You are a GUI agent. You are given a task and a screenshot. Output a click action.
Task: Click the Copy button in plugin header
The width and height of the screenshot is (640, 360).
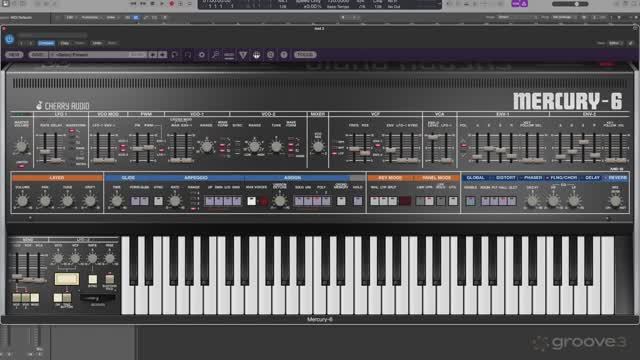[64, 43]
